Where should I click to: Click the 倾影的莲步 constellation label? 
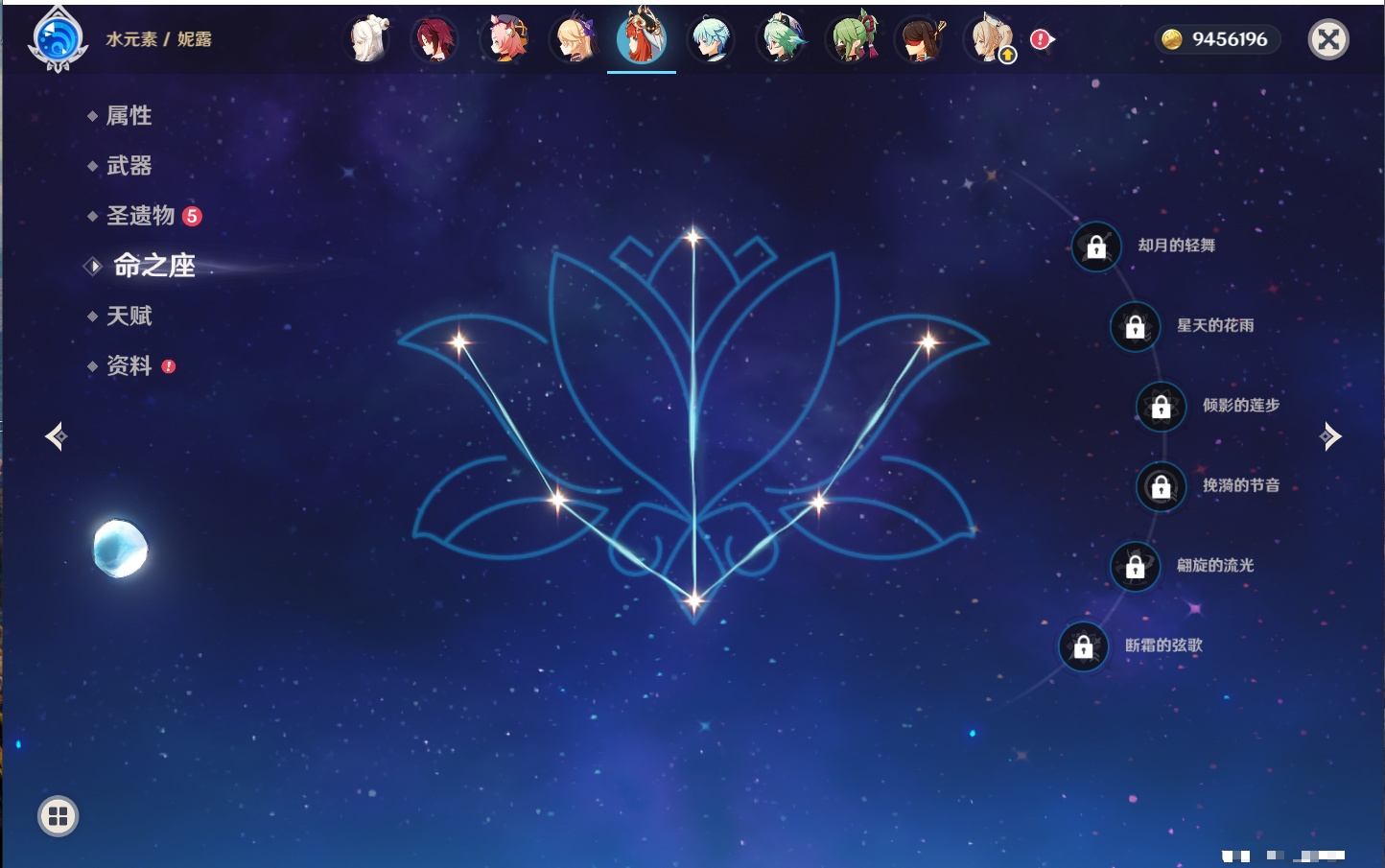pyautogui.click(x=1241, y=405)
